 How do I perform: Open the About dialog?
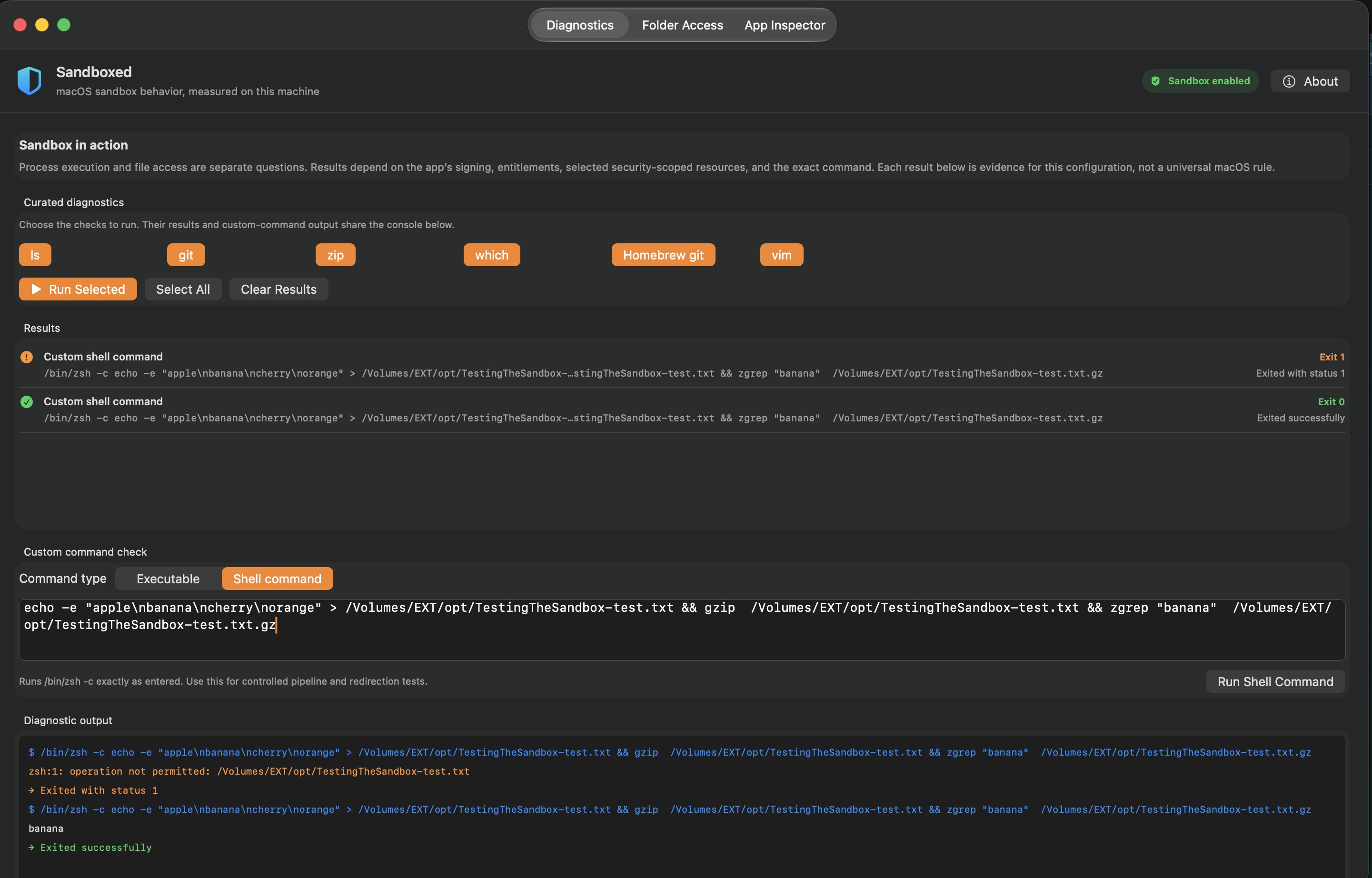coord(1310,81)
